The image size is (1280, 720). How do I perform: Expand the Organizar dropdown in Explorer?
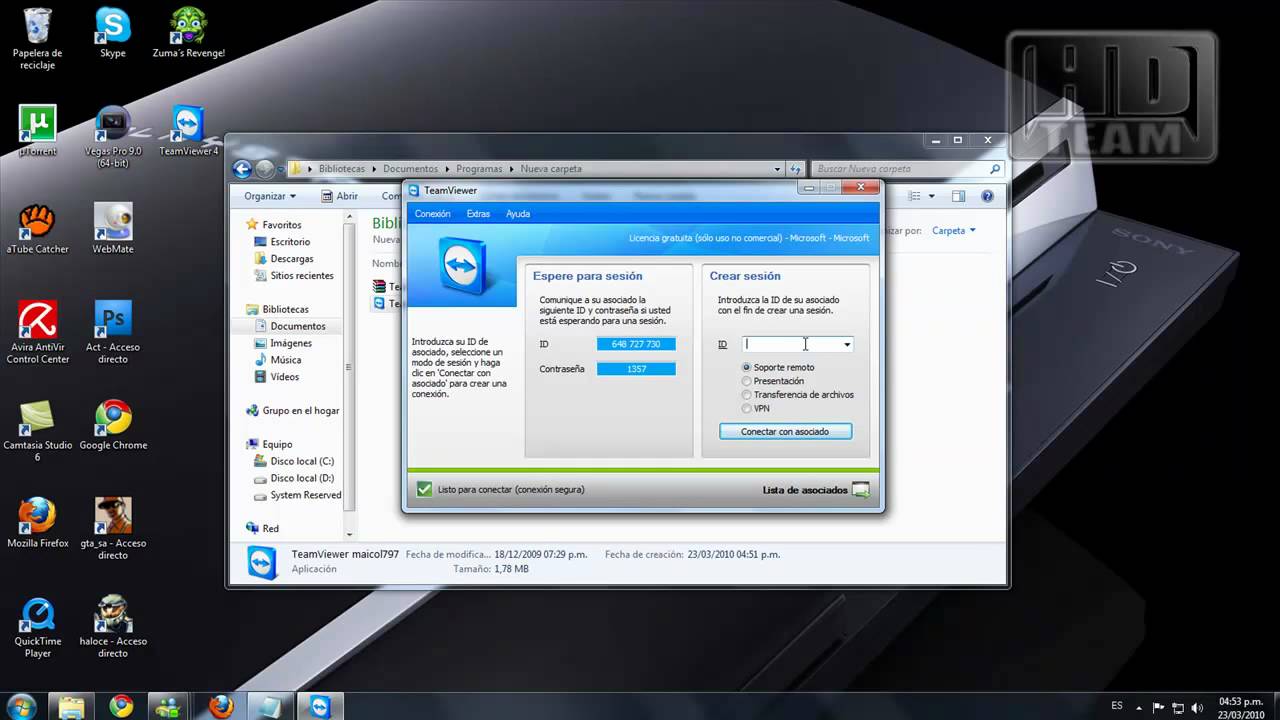tap(270, 196)
